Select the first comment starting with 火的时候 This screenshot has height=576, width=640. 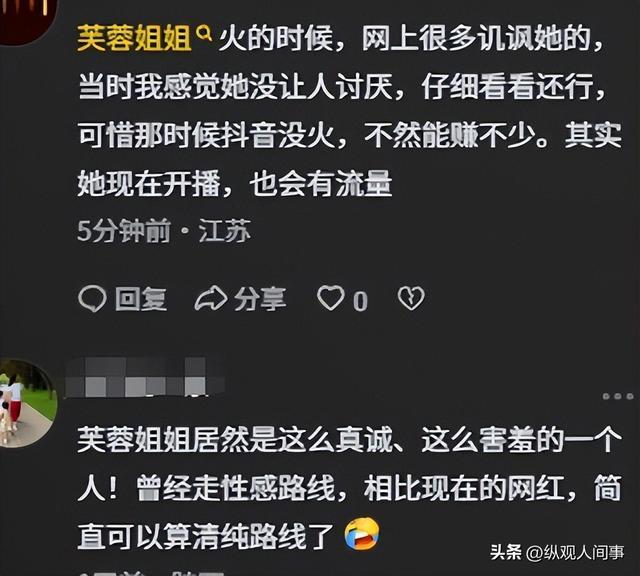(x=350, y=111)
